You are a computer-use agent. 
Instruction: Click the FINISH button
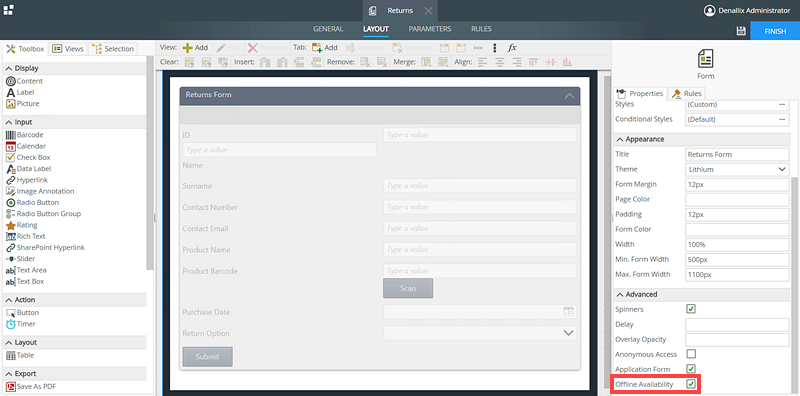pyautogui.click(x=775, y=31)
